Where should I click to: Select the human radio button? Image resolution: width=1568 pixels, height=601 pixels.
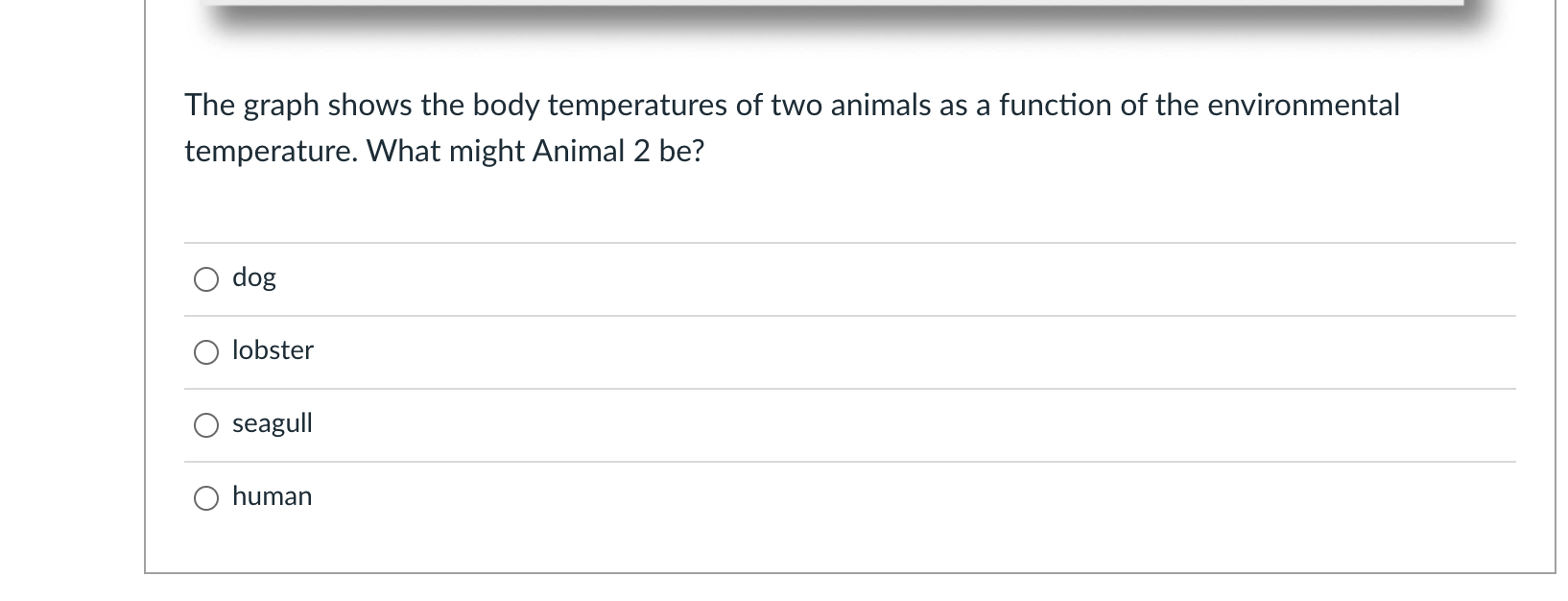pos(205,498)
